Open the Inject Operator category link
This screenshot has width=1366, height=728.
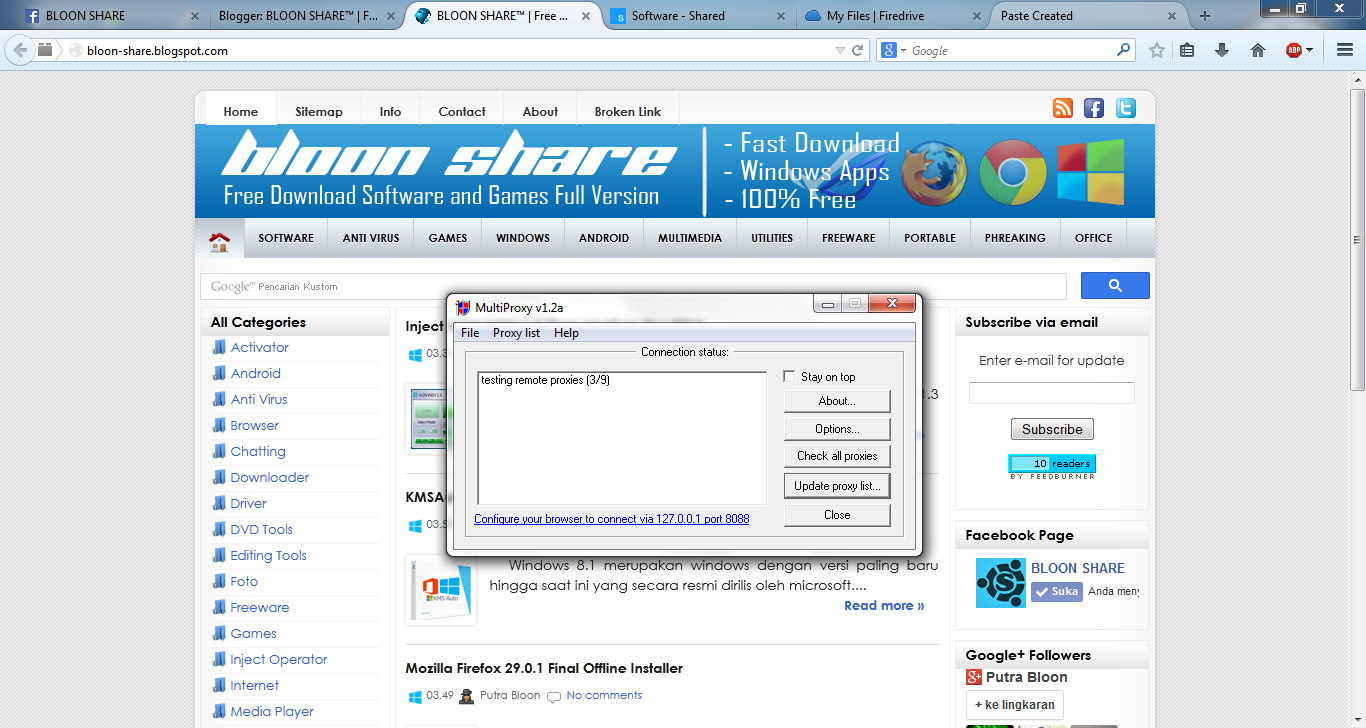click(279, 659)
